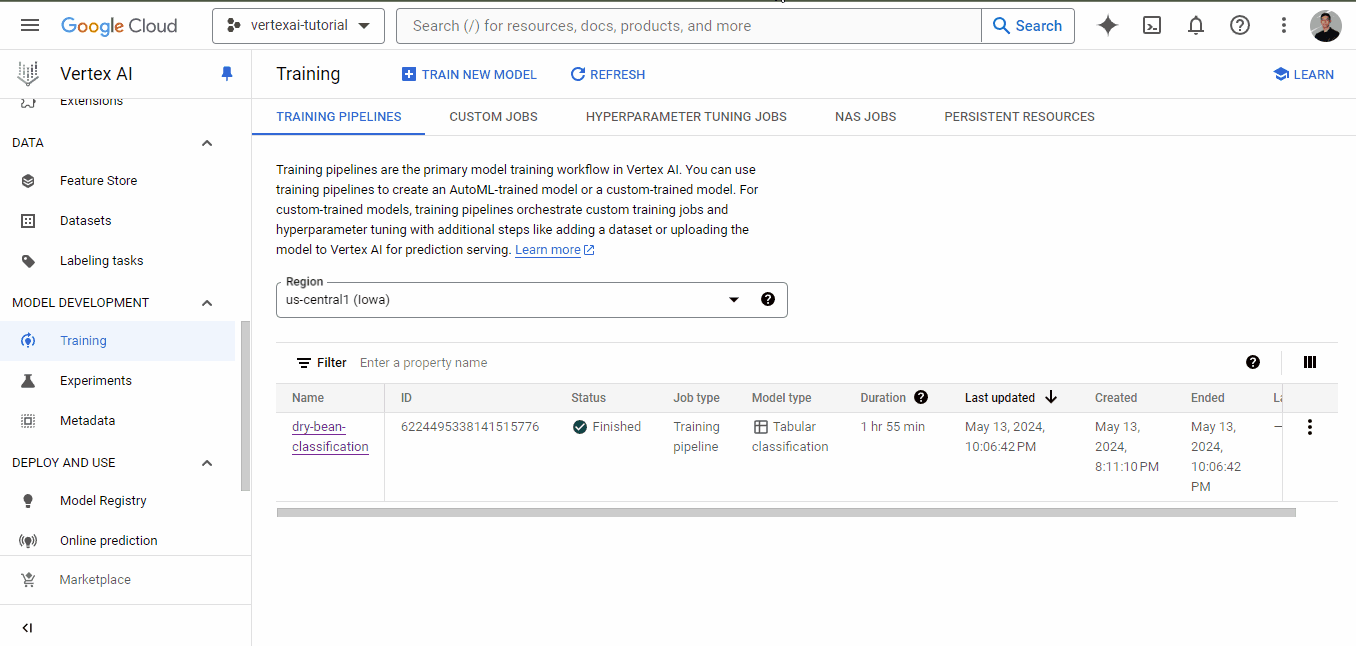Open column display options icon

point(1310,363)
